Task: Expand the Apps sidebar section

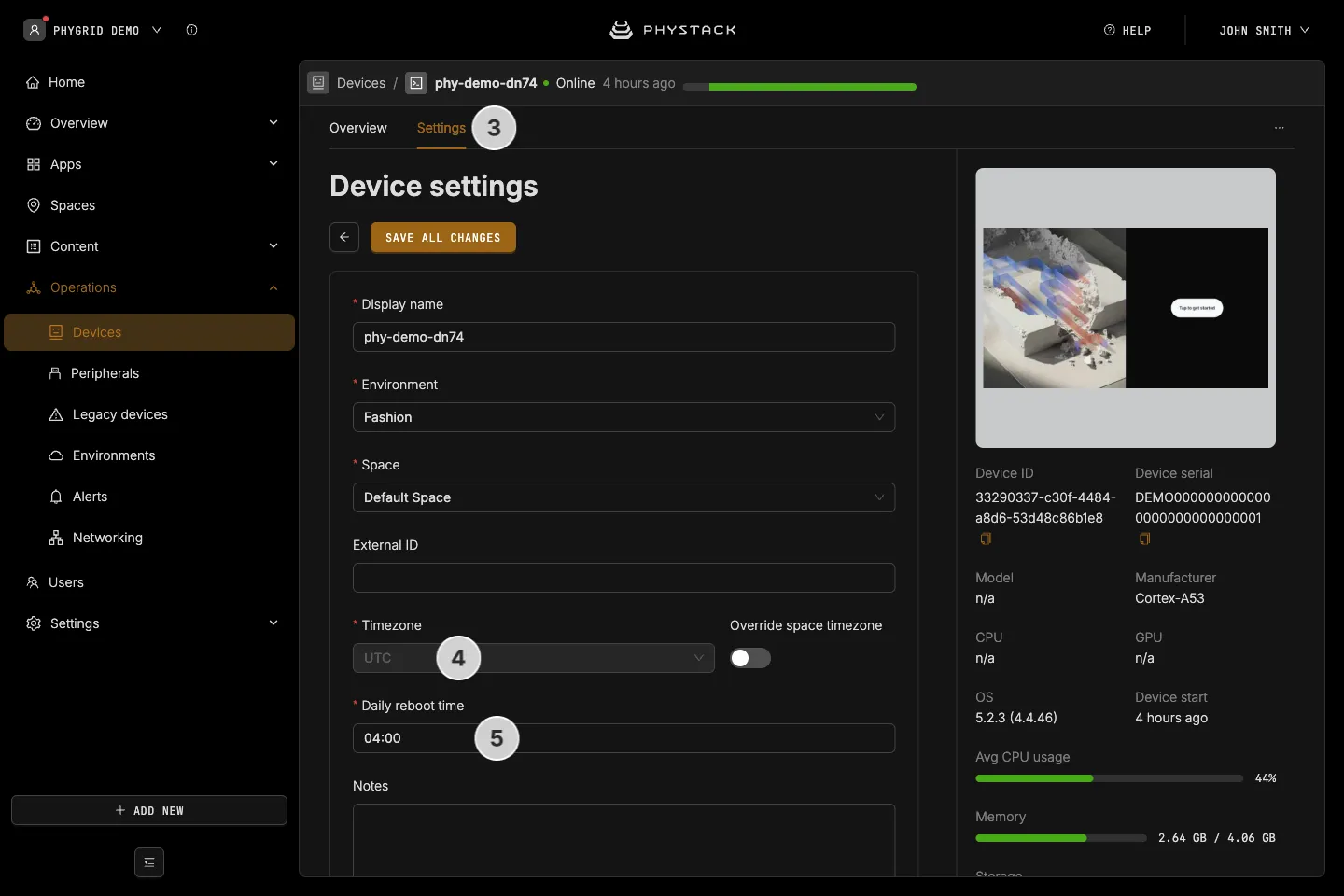Action: (273, 164)
